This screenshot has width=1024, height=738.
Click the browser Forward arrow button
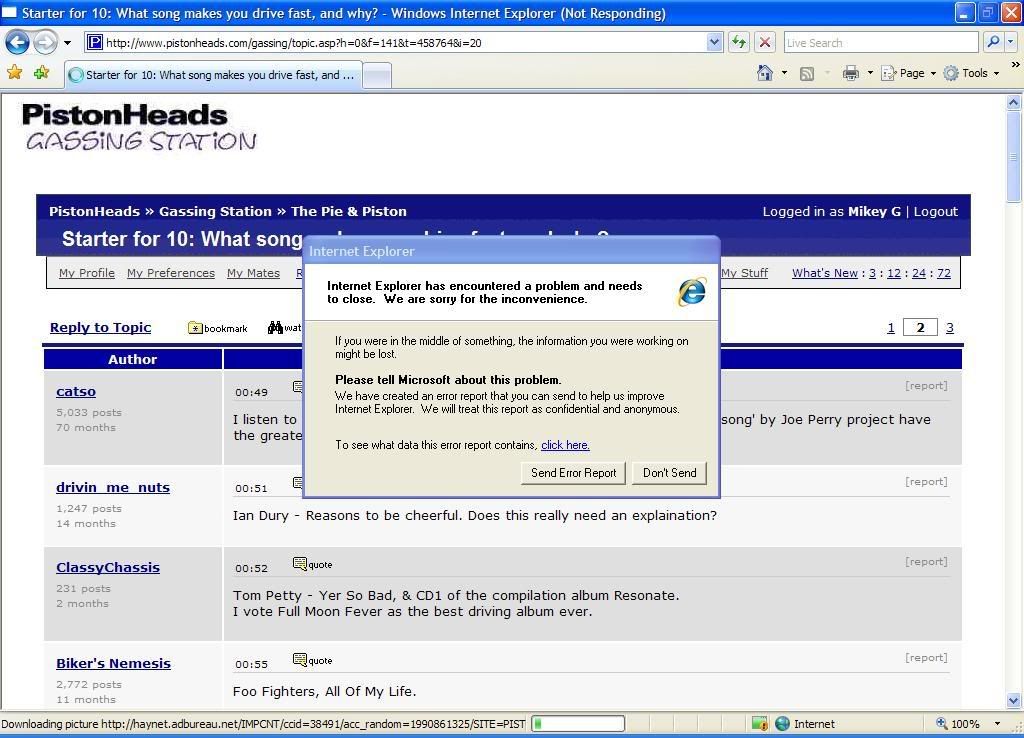[45, 43]
